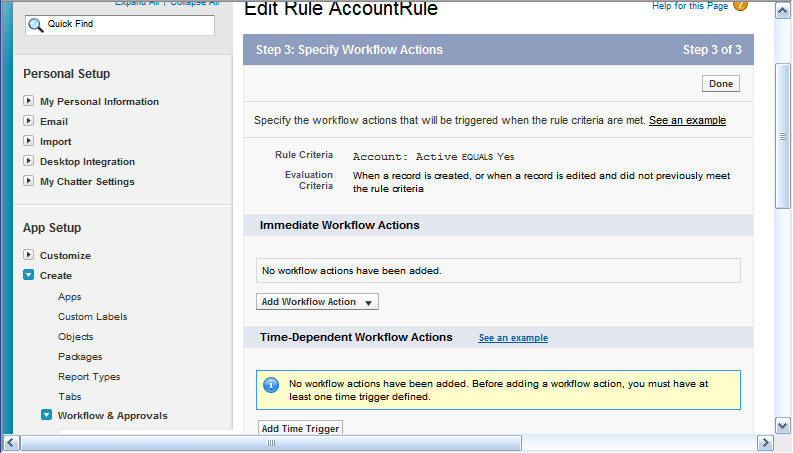Image resolution: width=793 pixels, height=453 pixels.
Task: Collapse the Create section
Action: (28, 275)
